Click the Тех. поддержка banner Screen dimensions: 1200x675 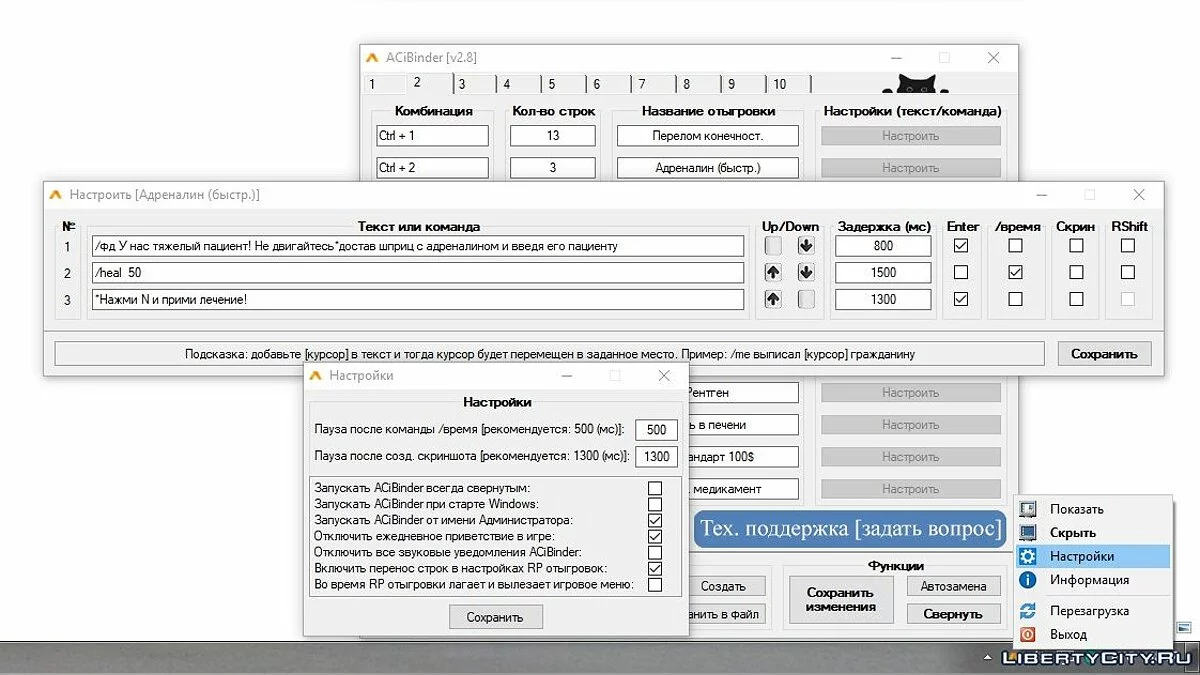tap(849, 529)
